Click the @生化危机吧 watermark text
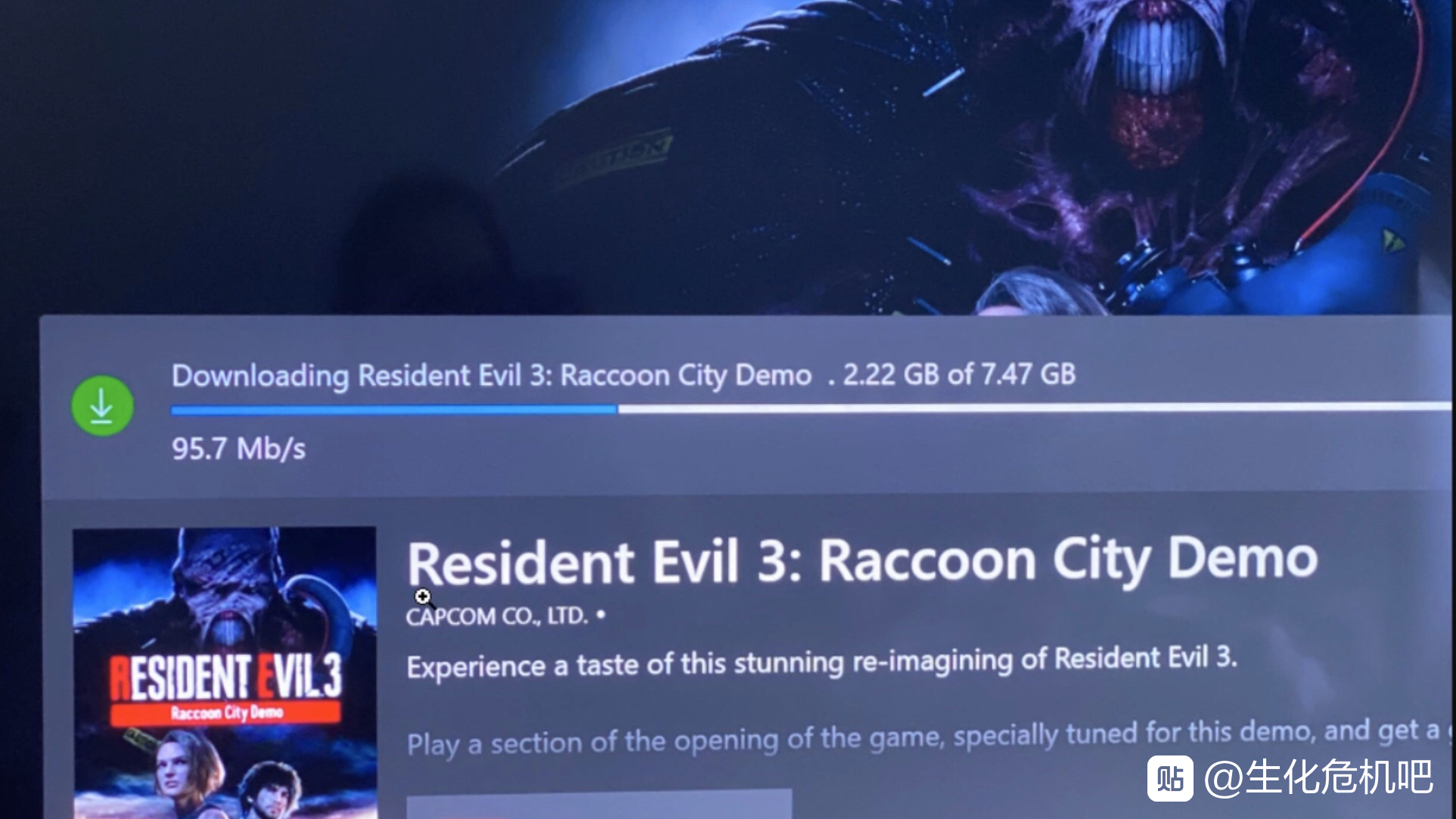 [1318, 778]
